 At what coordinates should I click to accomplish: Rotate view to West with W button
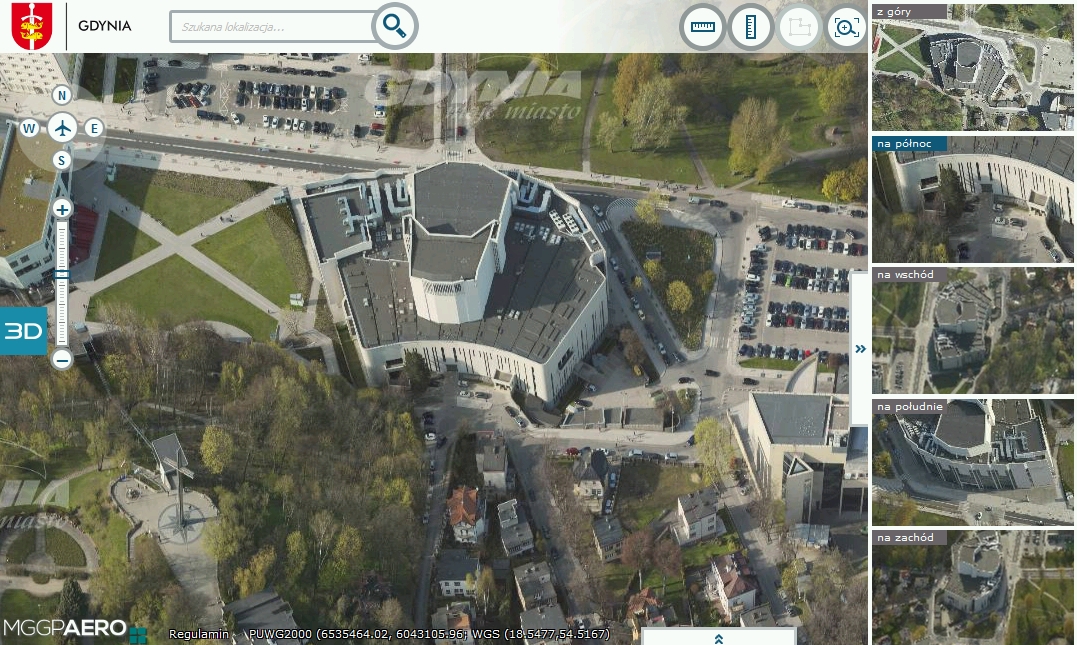pos(29,128)
